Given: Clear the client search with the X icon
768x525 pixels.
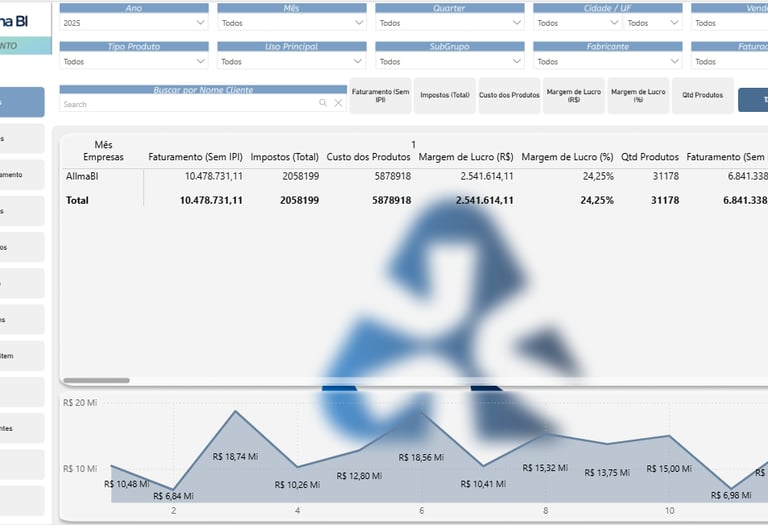Looking at the screenshot, I should click(338, 103).
